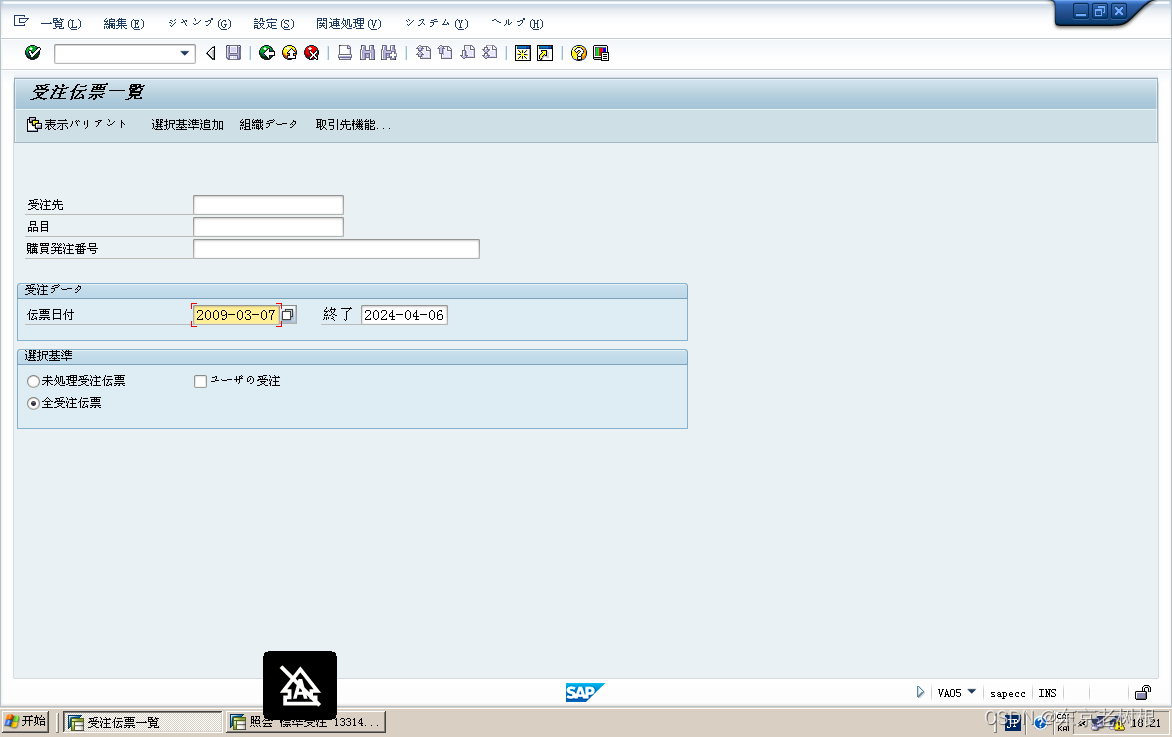Click the 品目 input field

pyautogui.click(x=268, y=226)
